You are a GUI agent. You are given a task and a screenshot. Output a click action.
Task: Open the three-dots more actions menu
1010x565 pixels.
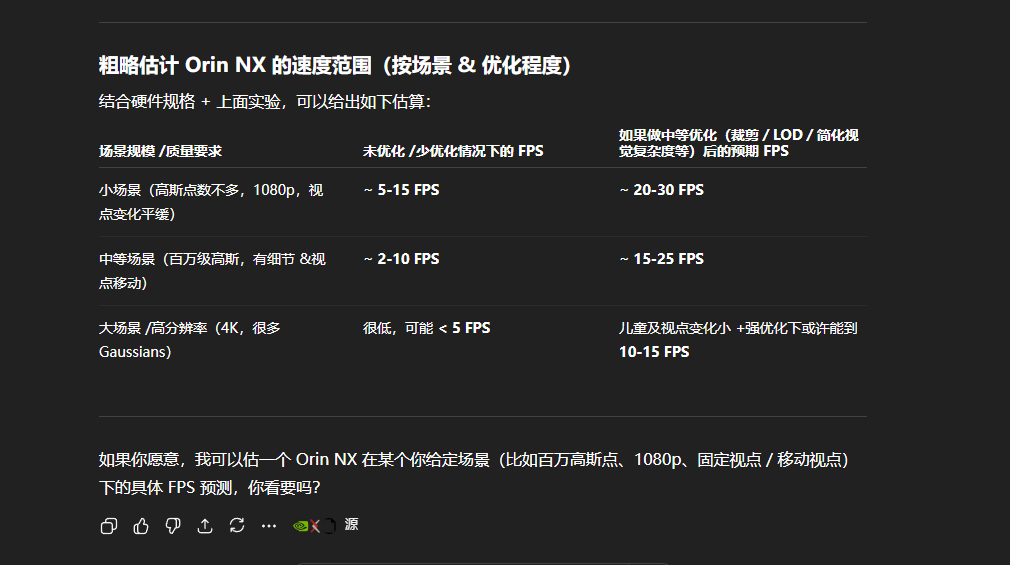point(269,526)
